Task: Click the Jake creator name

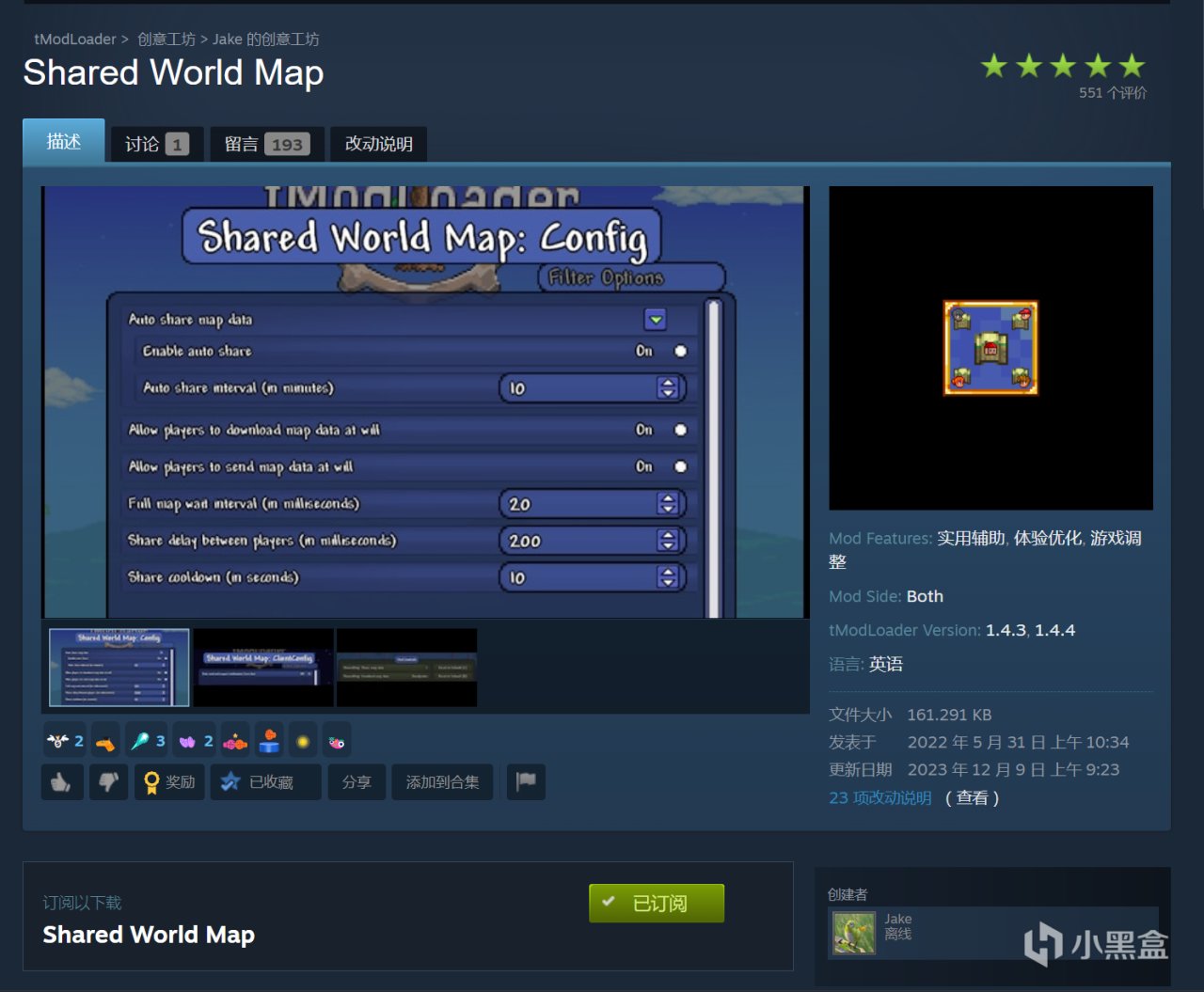Action: [x=898, y=919]
